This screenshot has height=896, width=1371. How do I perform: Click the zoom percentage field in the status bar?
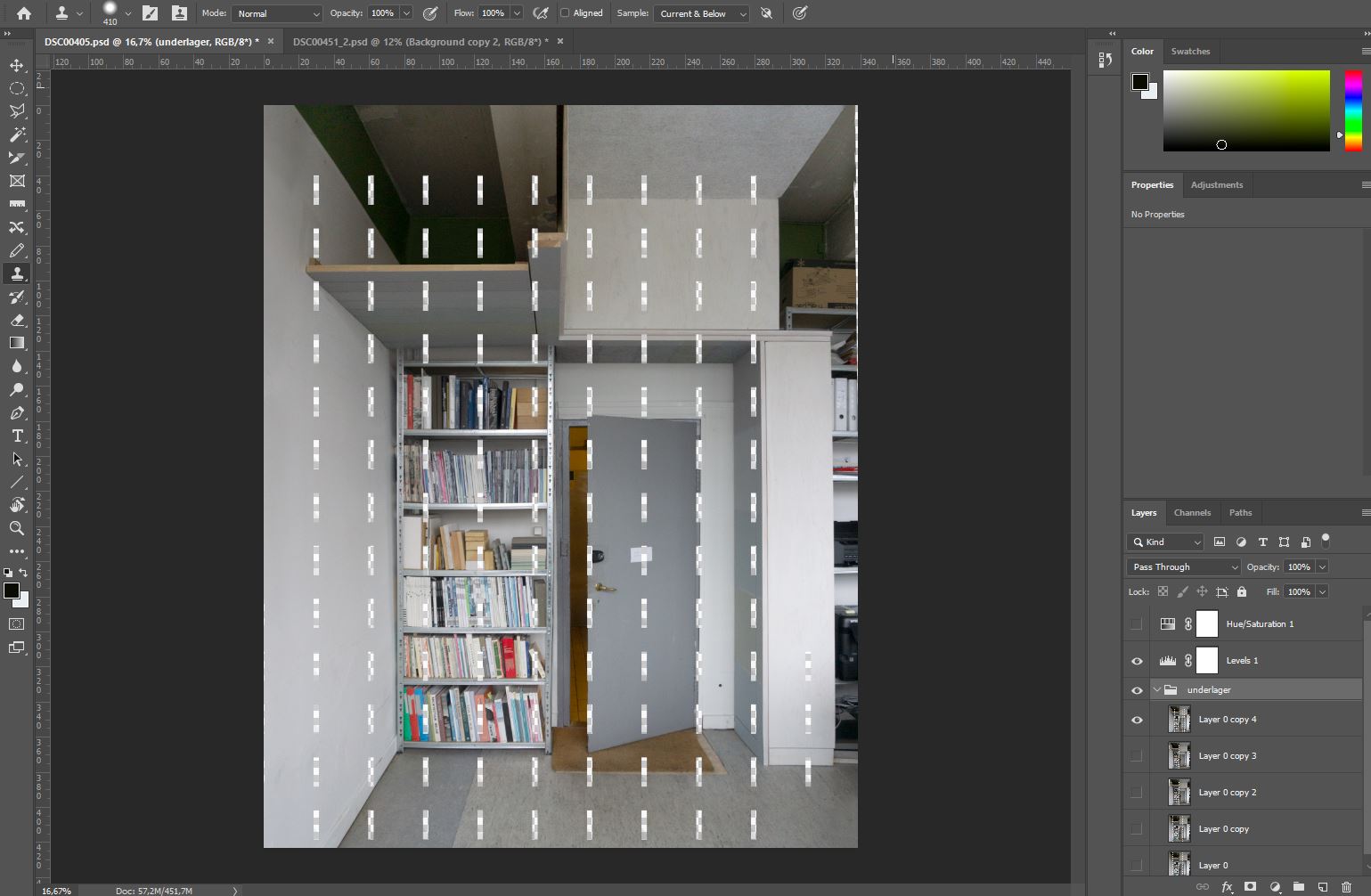[55, 890]
